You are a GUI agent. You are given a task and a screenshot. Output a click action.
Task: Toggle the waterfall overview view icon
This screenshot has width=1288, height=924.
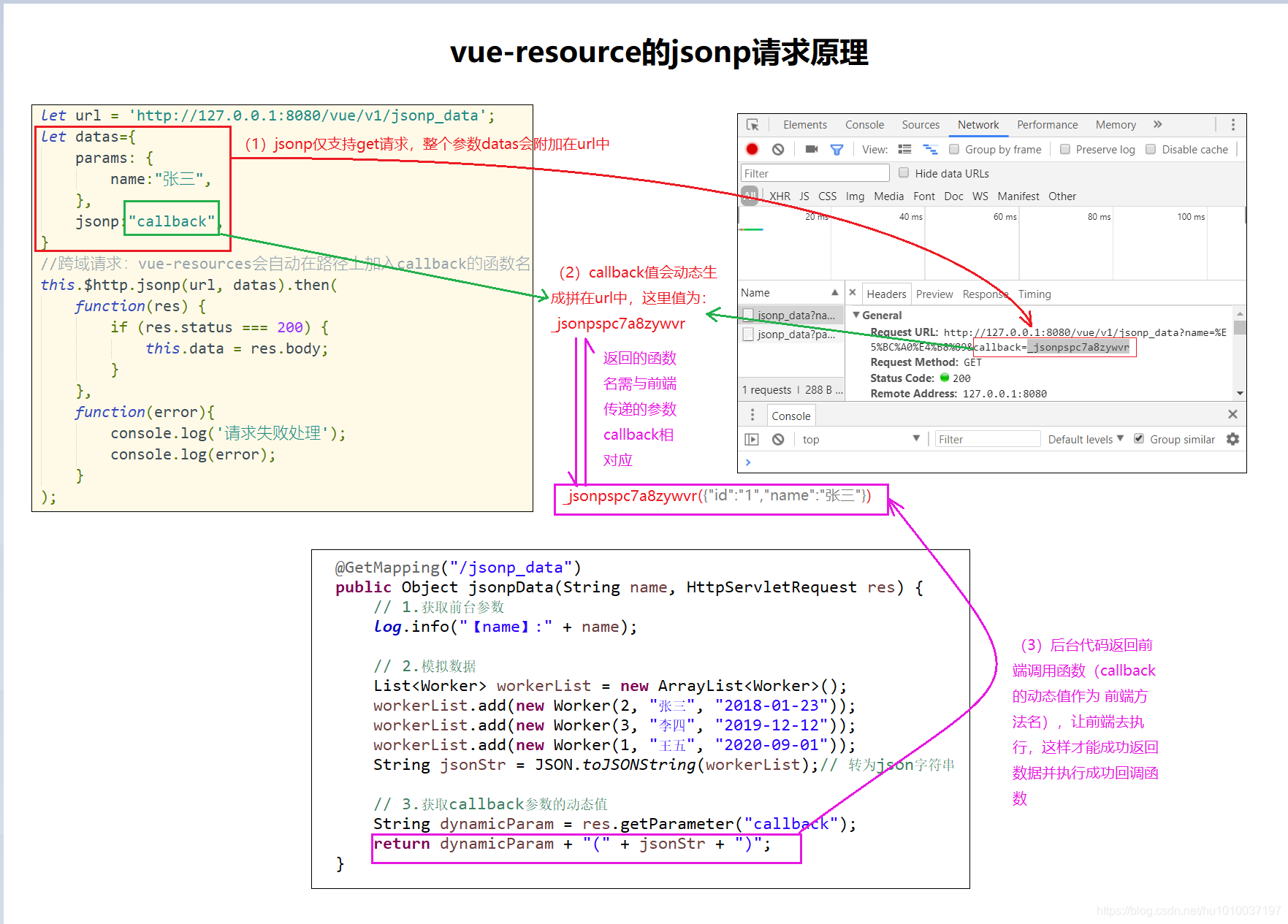click(x=930, y=149)
